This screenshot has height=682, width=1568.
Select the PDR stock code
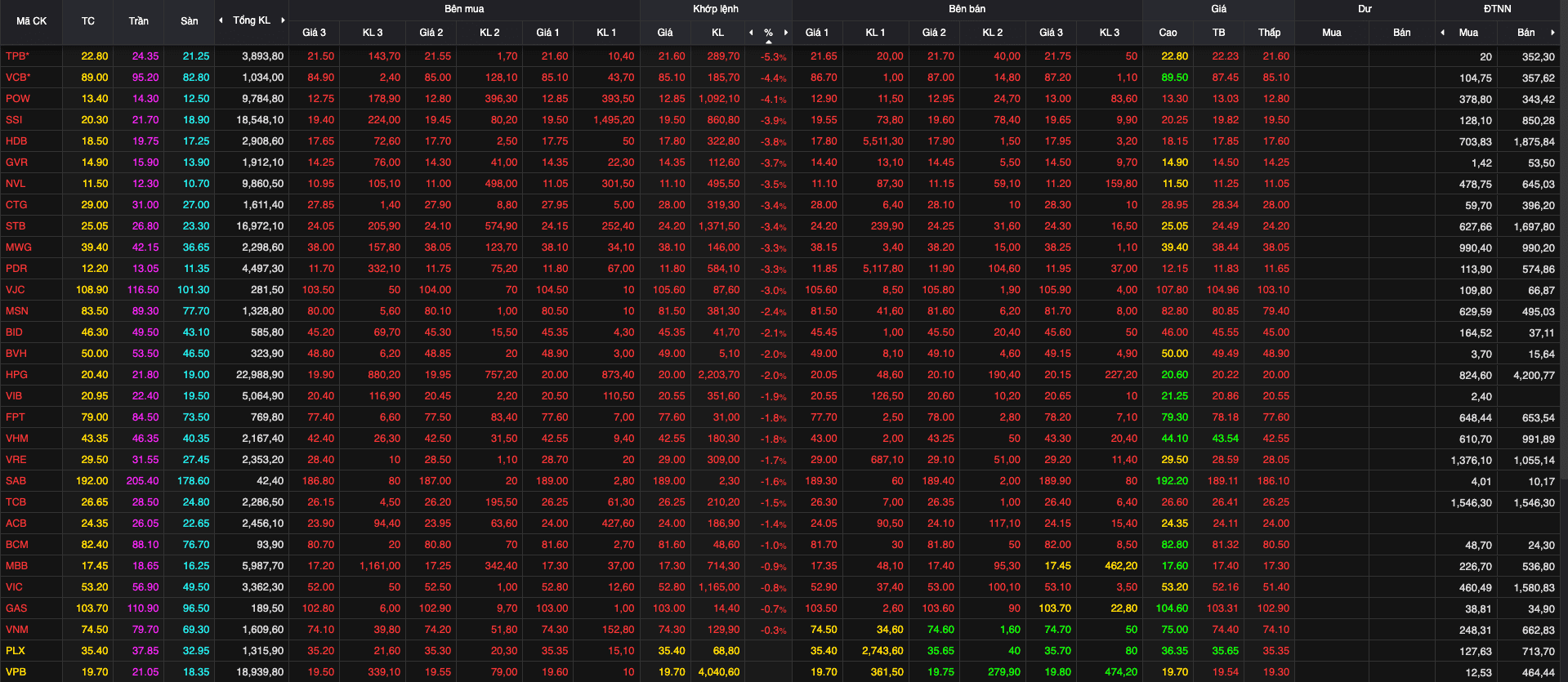[x=16, y=269]
